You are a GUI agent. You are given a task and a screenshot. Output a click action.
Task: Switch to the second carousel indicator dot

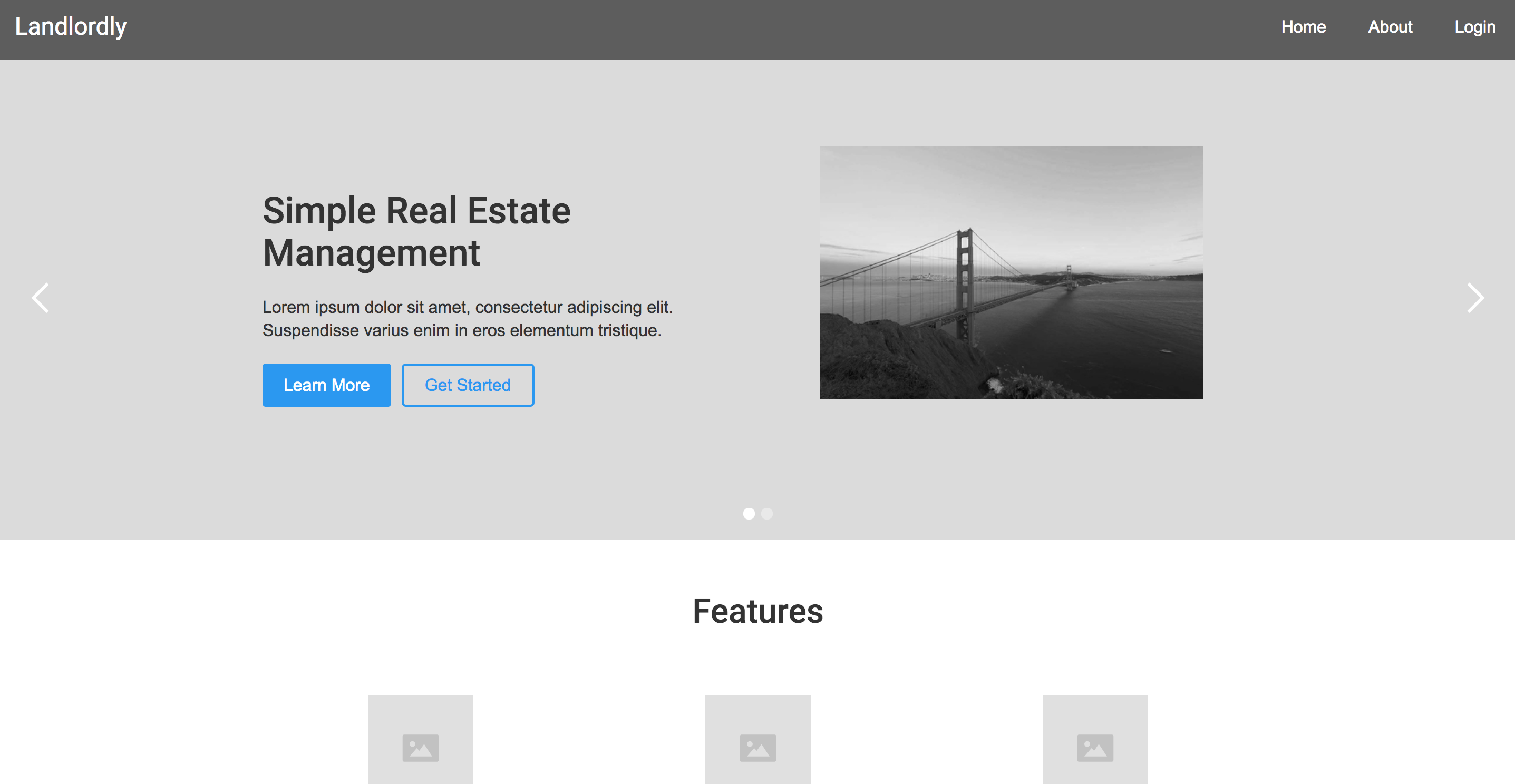(767, 514)
